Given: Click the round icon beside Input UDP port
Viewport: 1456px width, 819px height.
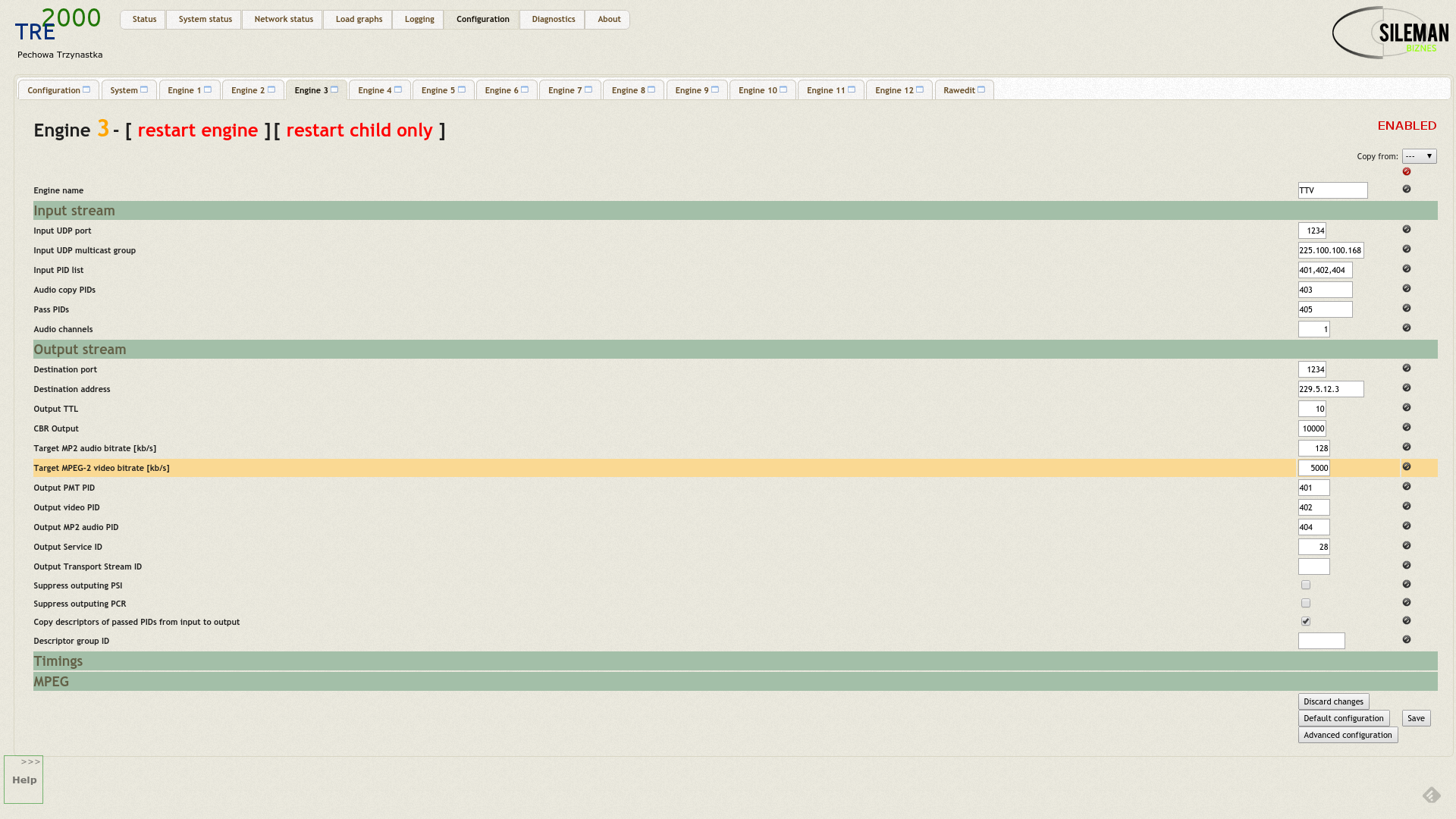Looking at the screenshot, I should 1407,229.
